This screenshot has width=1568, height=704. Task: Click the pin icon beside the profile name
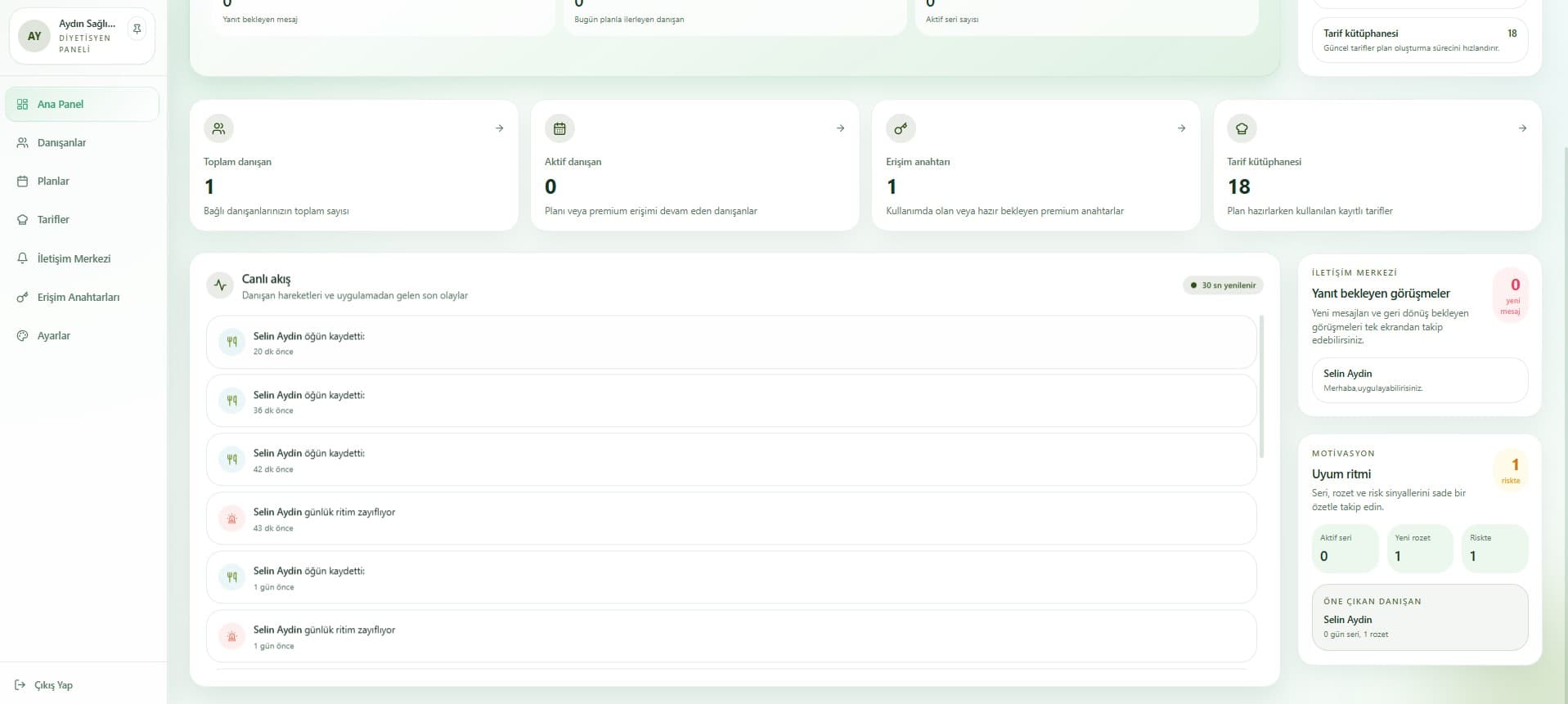(137, 29)
